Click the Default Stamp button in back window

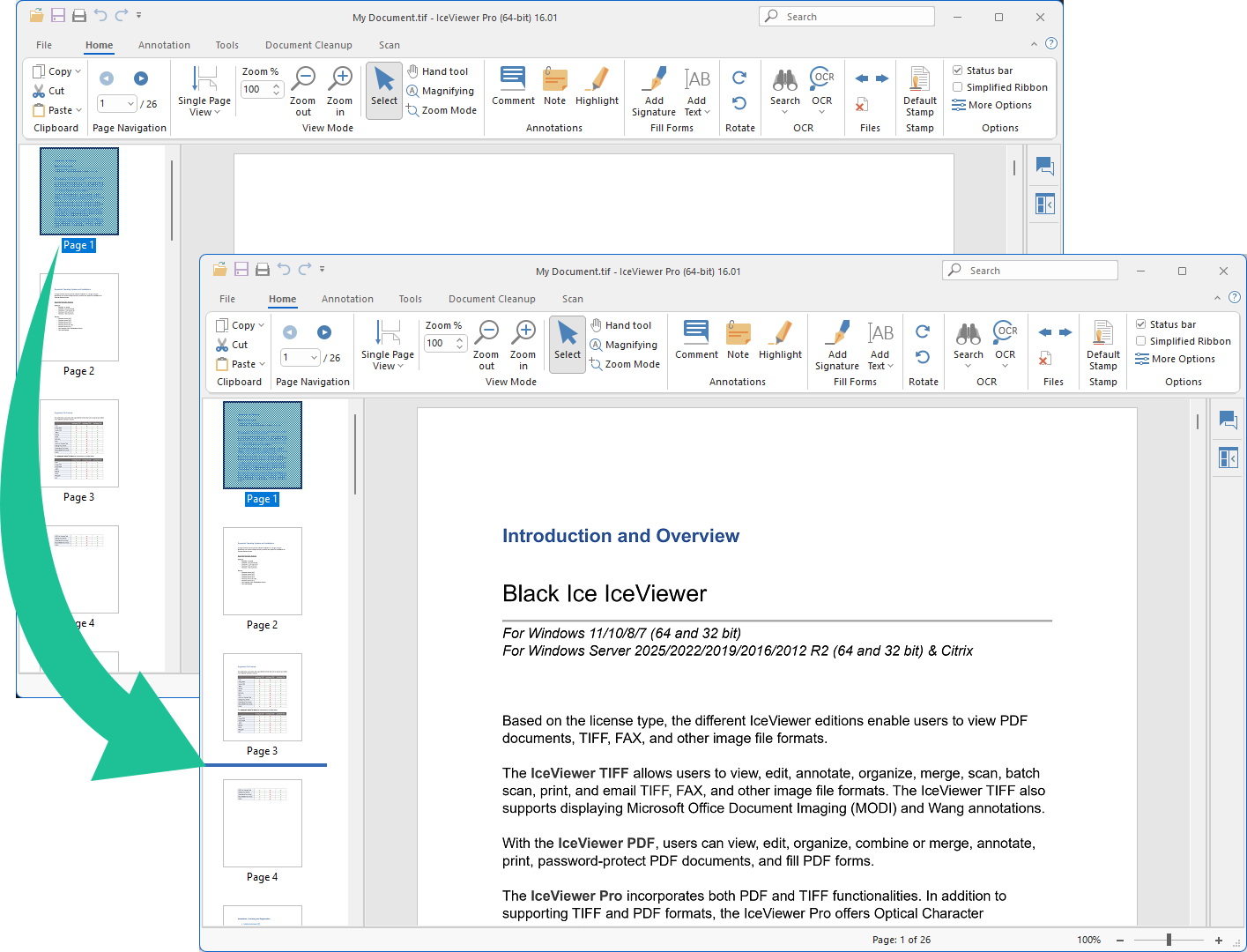[920, 91]
